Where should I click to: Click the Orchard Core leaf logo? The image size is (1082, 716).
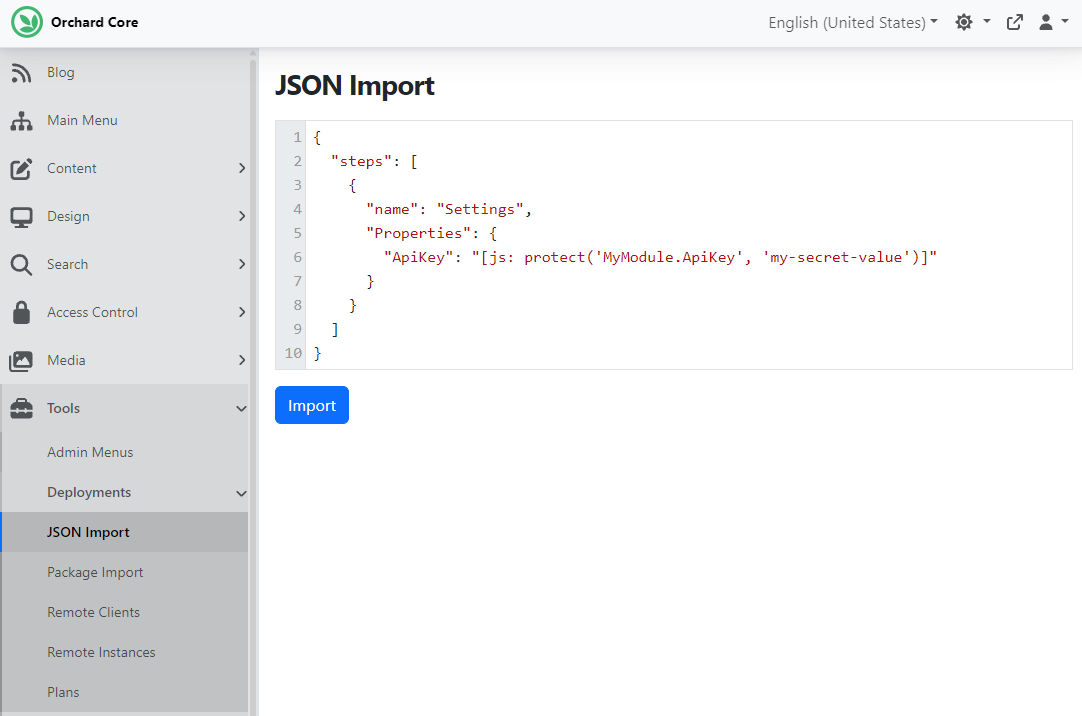(x=27, y=22)
